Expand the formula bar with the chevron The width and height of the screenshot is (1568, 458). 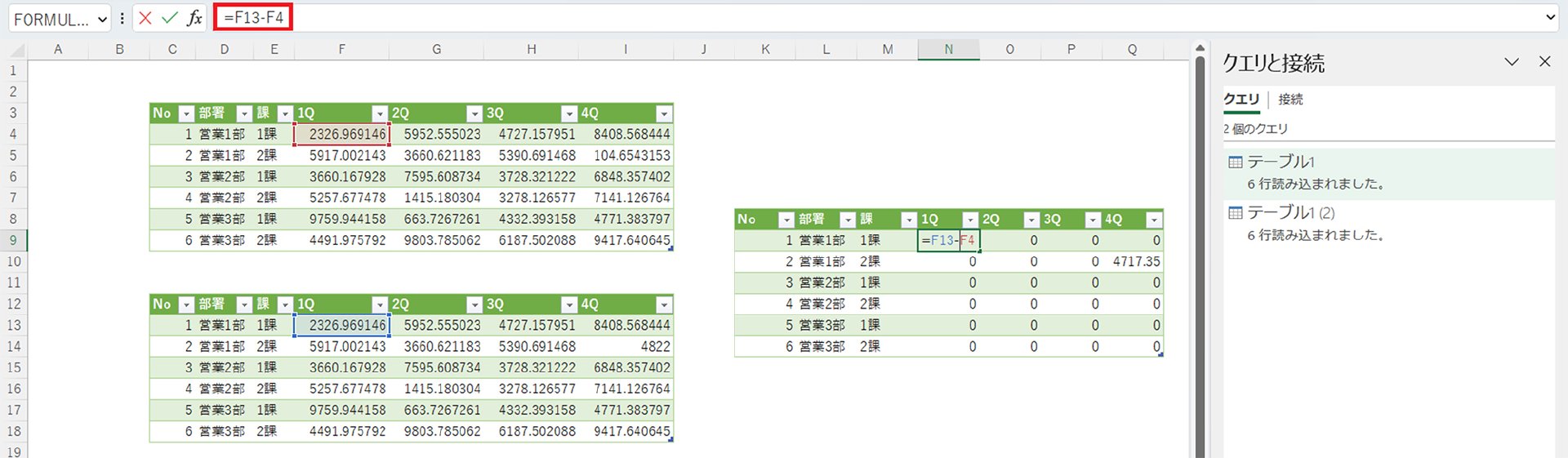1549,17
